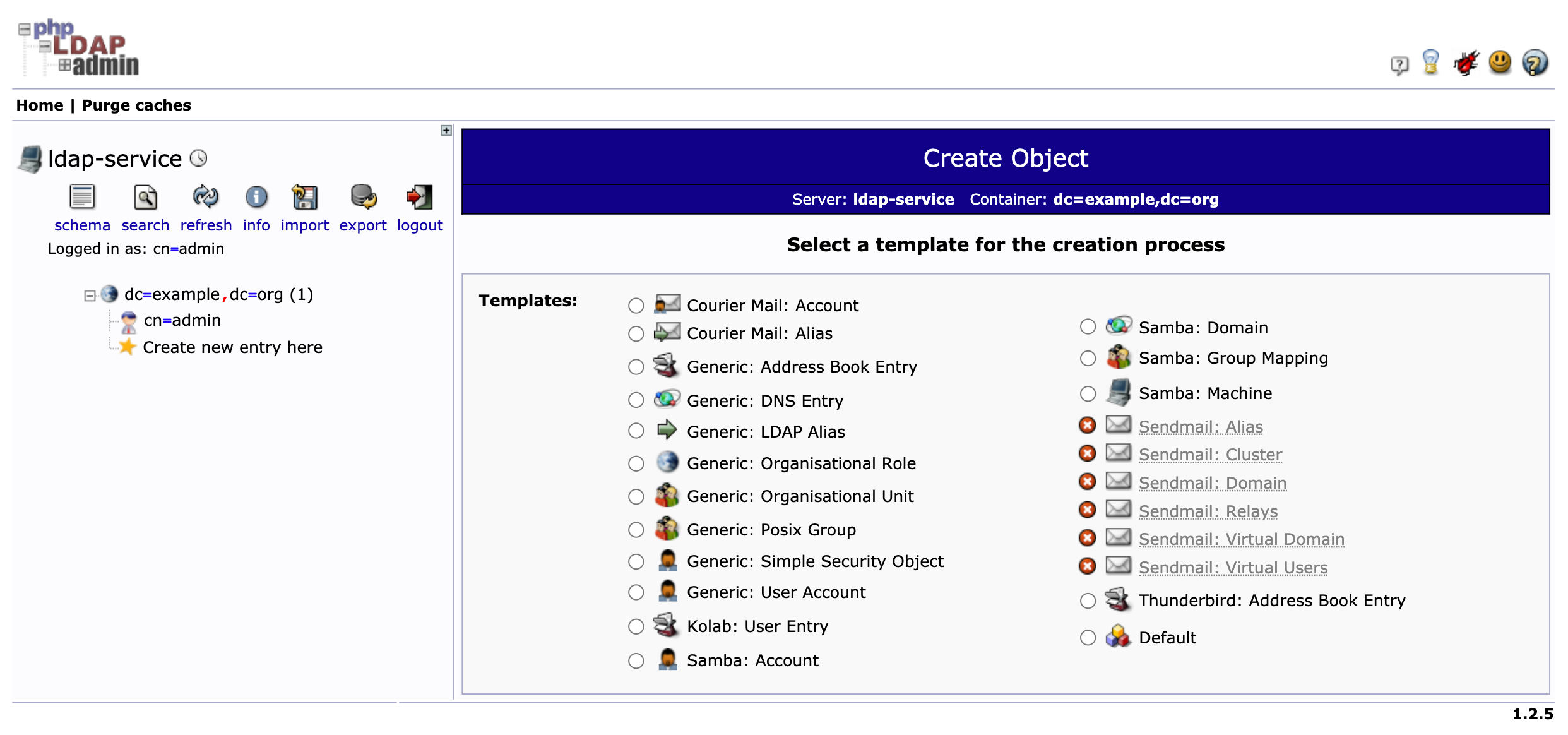This screenshot has height=735, width=1568.
Task: Select Generic: Posix Group radio button
Action: click(x=636, y=530)
